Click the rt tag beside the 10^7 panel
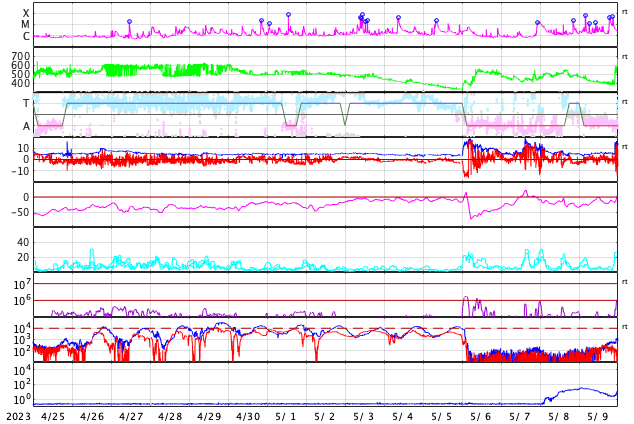 625,281
